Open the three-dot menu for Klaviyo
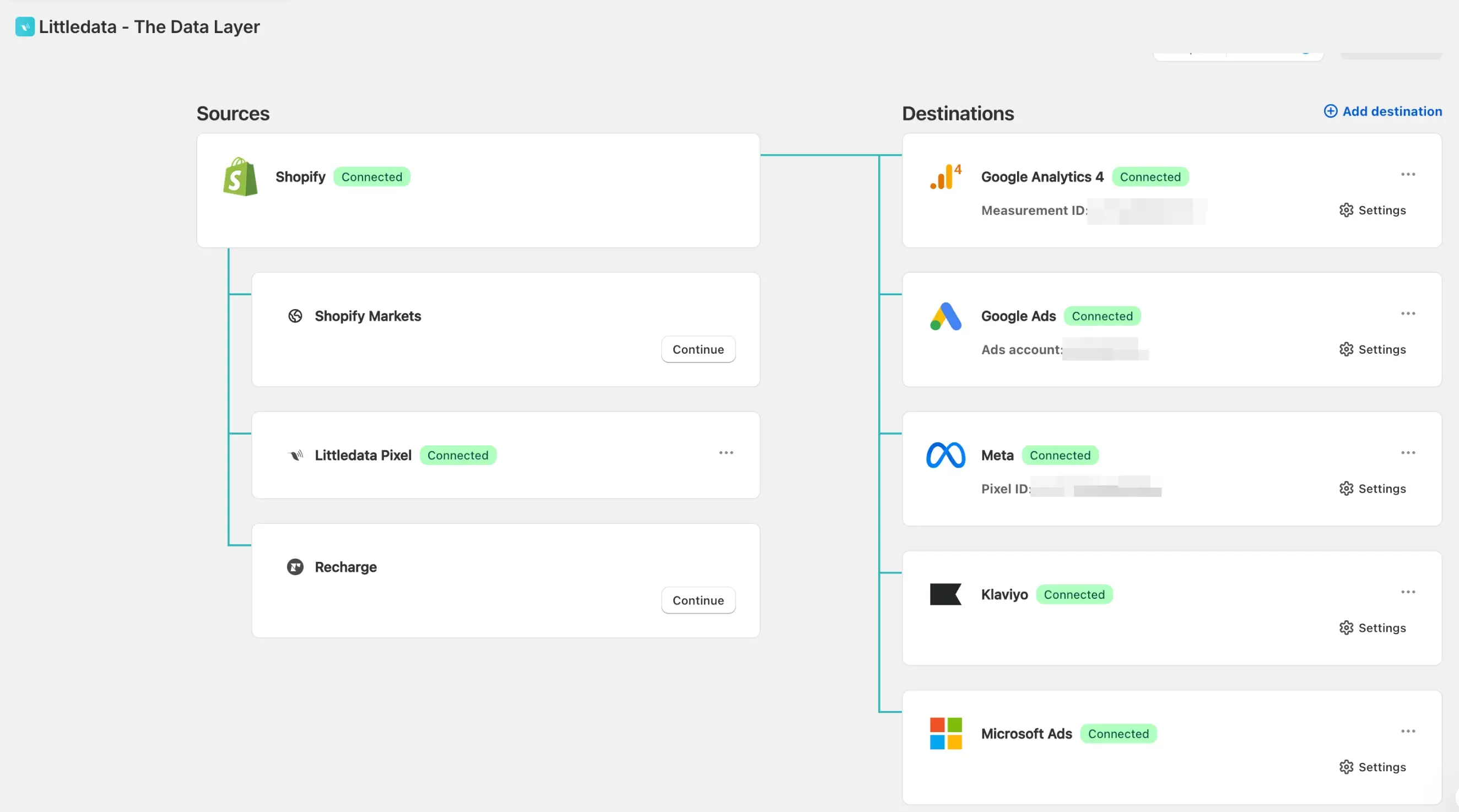 click(x=1408, y=592)
